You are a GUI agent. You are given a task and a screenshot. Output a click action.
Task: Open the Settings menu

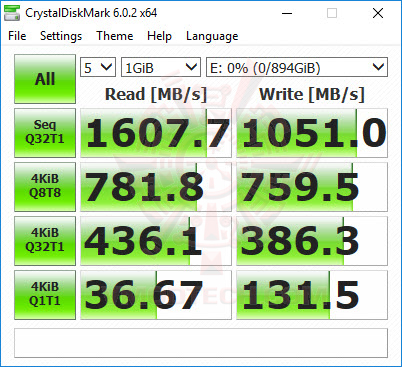[61, 36]
